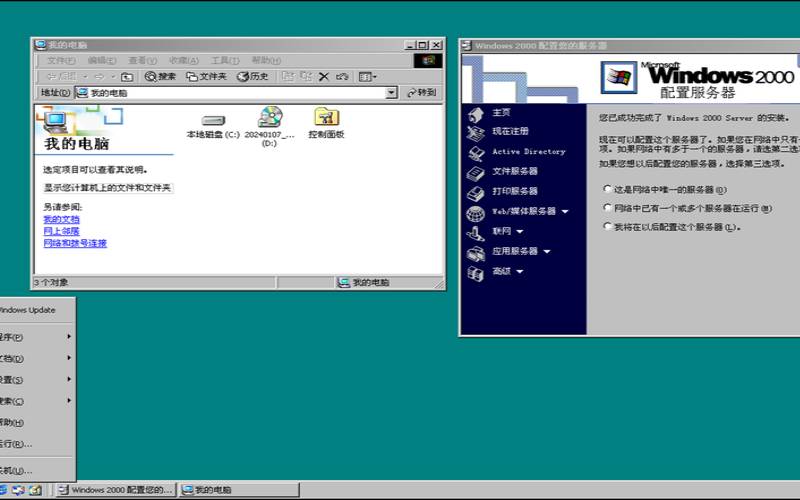Open 设置(S) submenu in Start menu
Image resolution: width=800 pixels, height=500 pixels.
pos(37,380)
